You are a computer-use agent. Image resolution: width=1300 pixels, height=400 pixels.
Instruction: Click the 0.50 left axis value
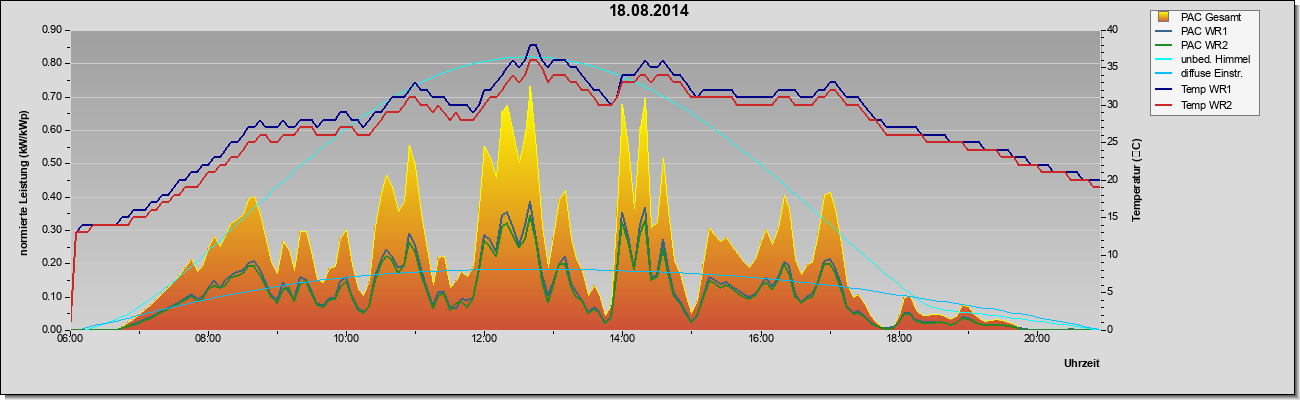pos(51,163)
